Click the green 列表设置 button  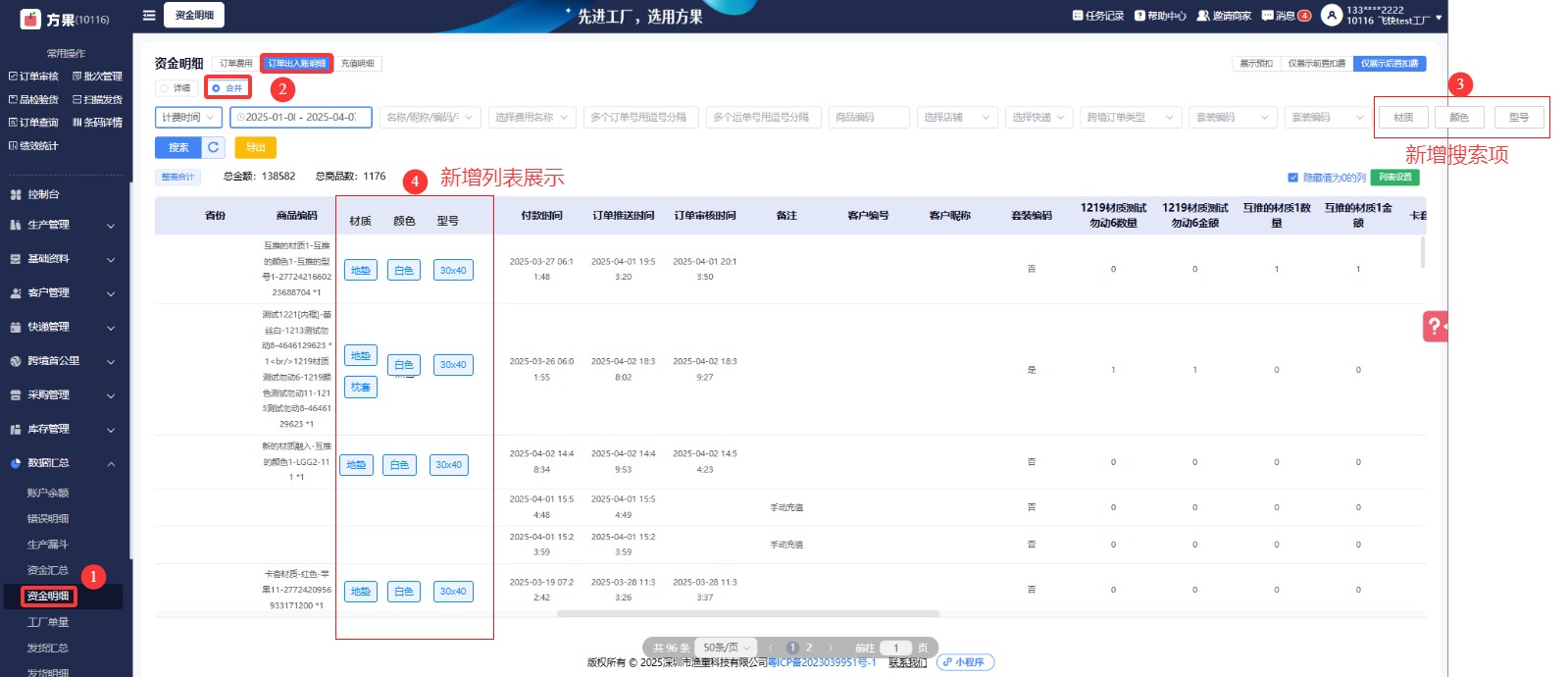click(x=1394, y=178)
